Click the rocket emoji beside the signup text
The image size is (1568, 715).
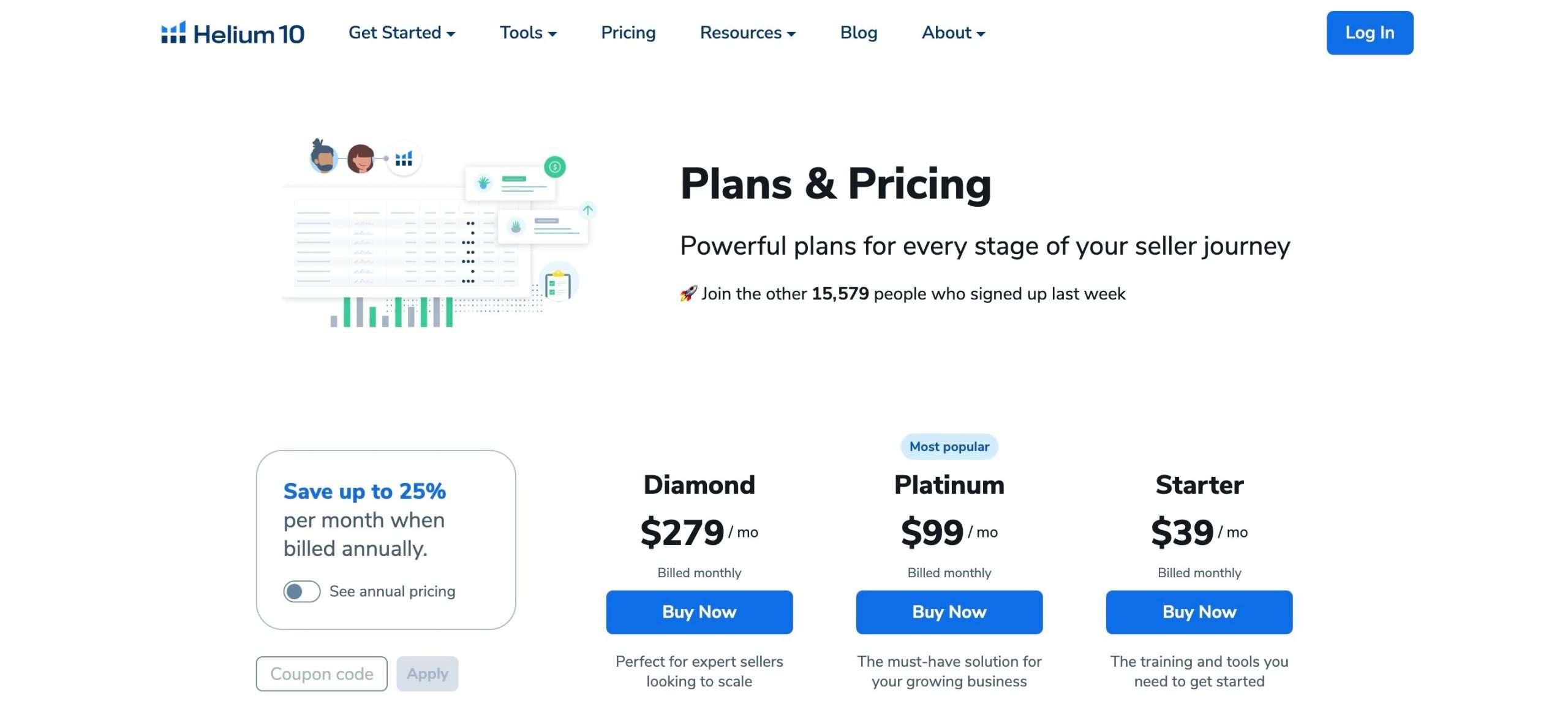(688, 294)
